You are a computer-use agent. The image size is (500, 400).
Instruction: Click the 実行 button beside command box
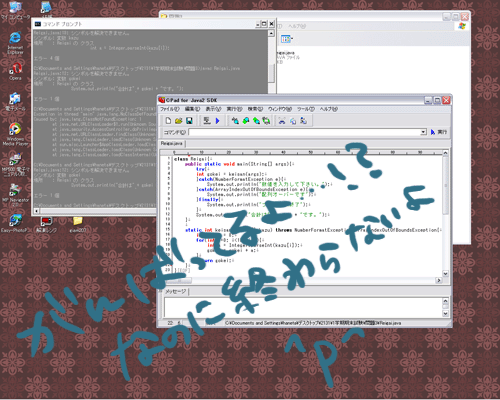[x=439, y=132]
